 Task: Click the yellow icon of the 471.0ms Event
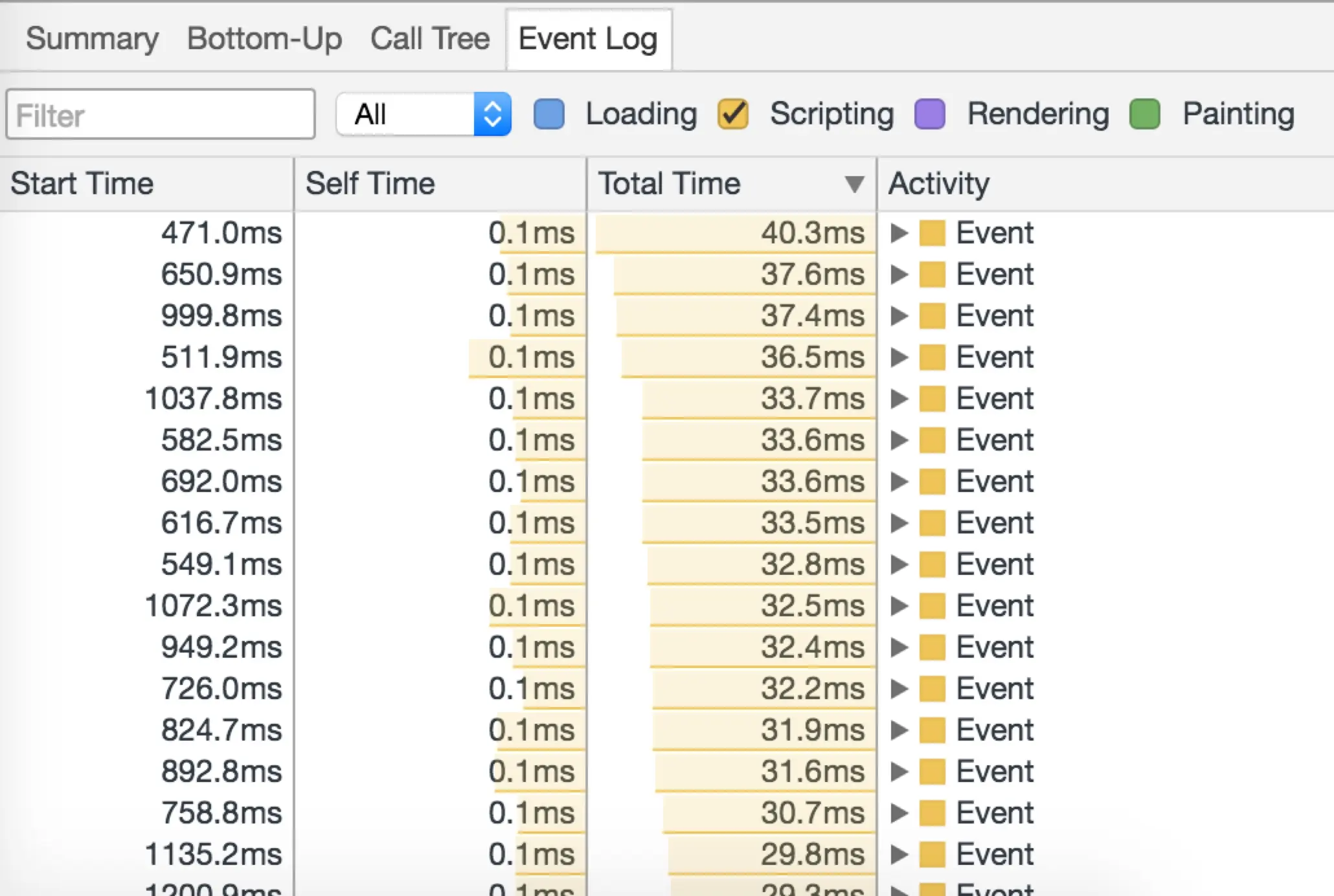coord(932,233)
